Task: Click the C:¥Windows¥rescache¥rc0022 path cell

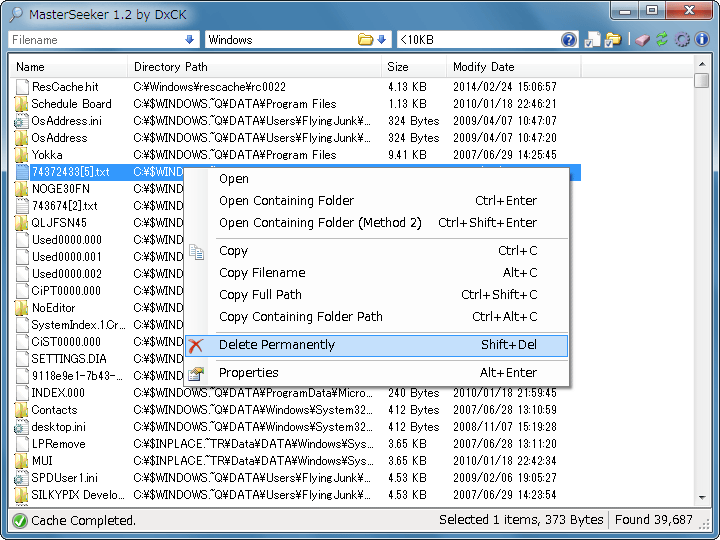Action: (209, 87)
